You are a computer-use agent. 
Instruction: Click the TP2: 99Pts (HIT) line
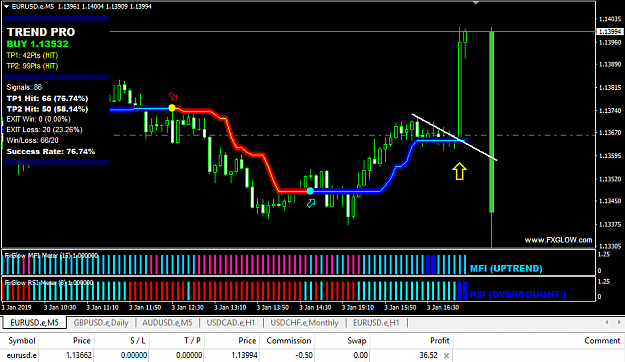[x=32, y=66]
